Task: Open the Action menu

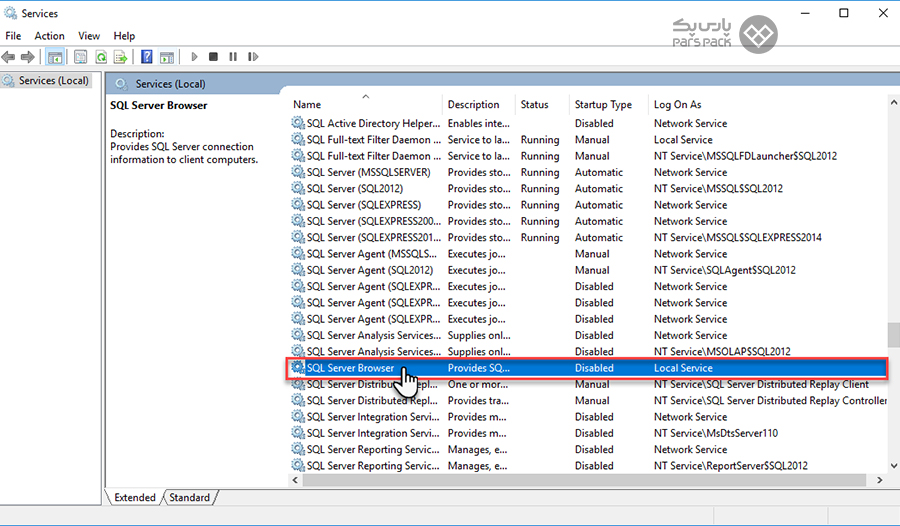Action: (x=49, y=36)
